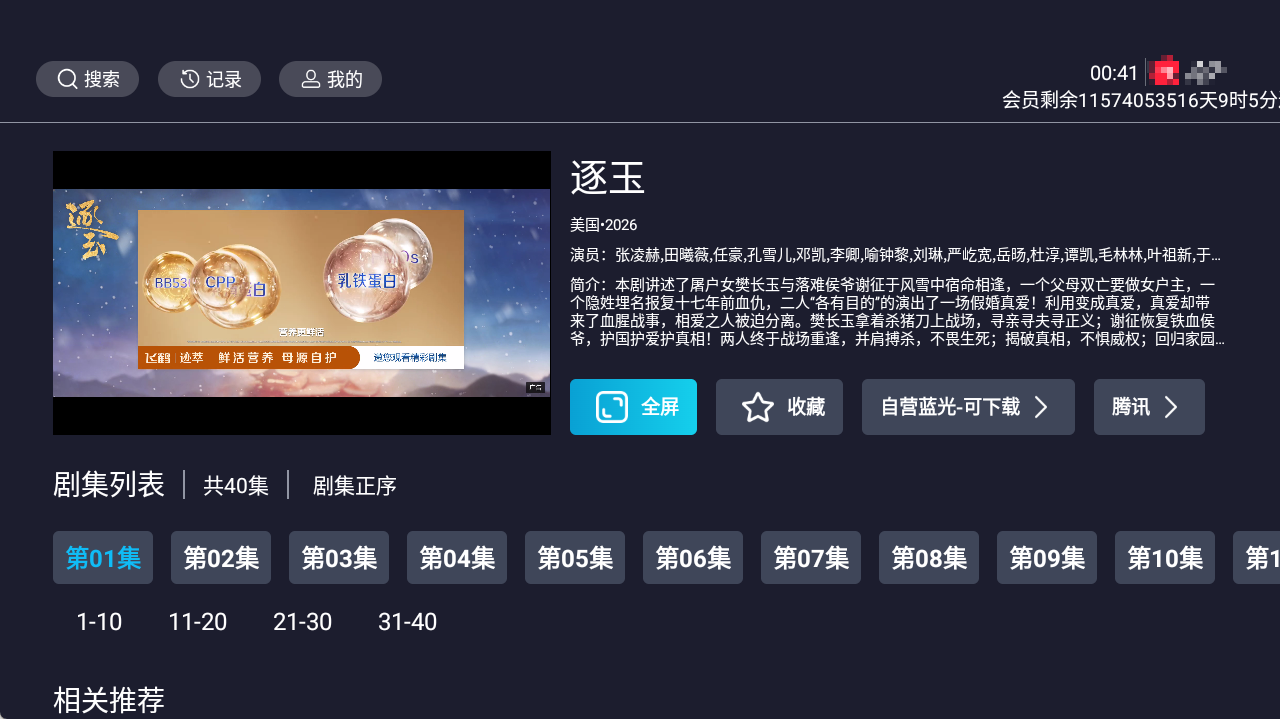
Task: Expand the truncated 简介 synopsis text
Action: [897, 312]
